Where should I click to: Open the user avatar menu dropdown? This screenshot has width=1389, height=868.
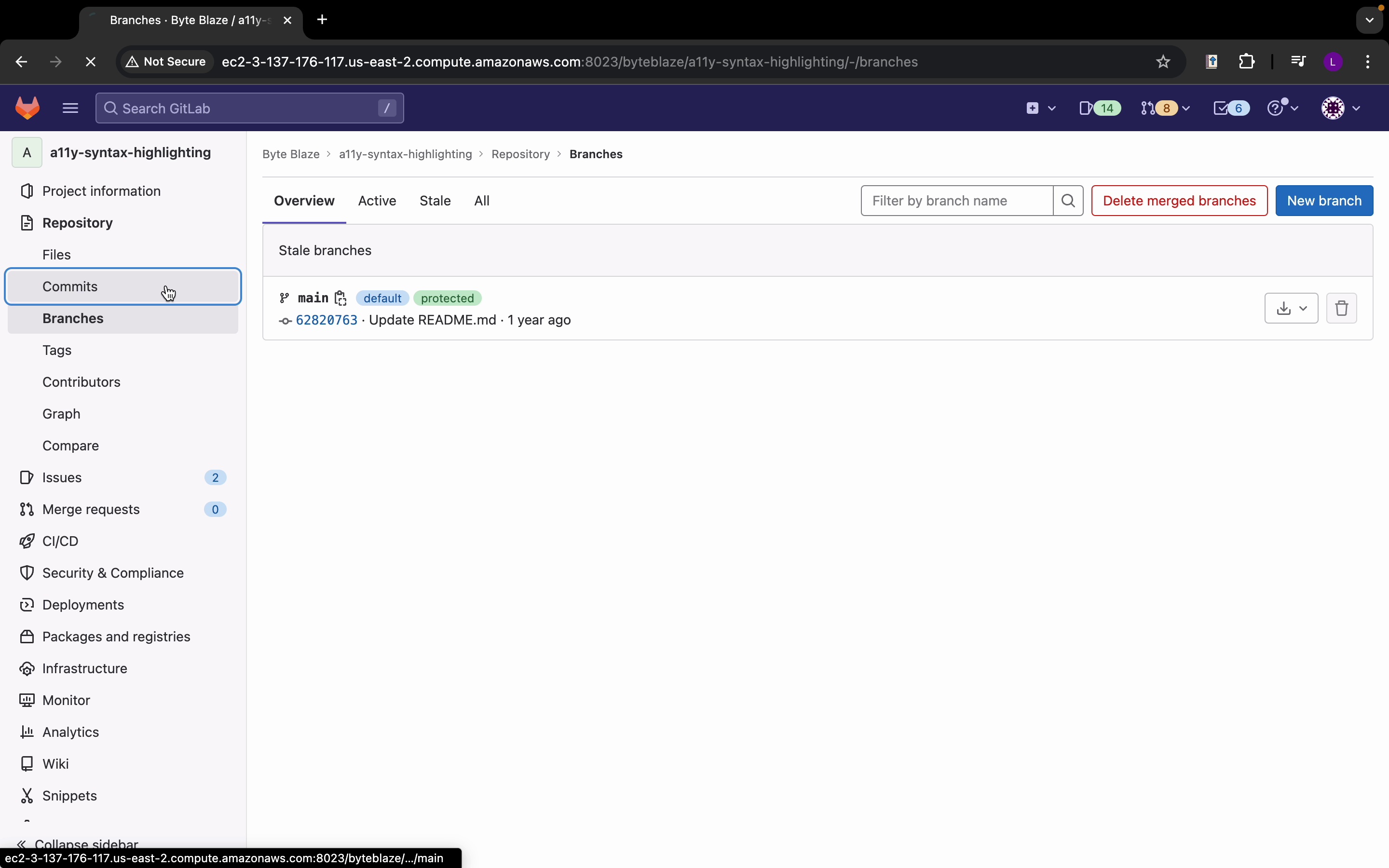point(1341,108)
